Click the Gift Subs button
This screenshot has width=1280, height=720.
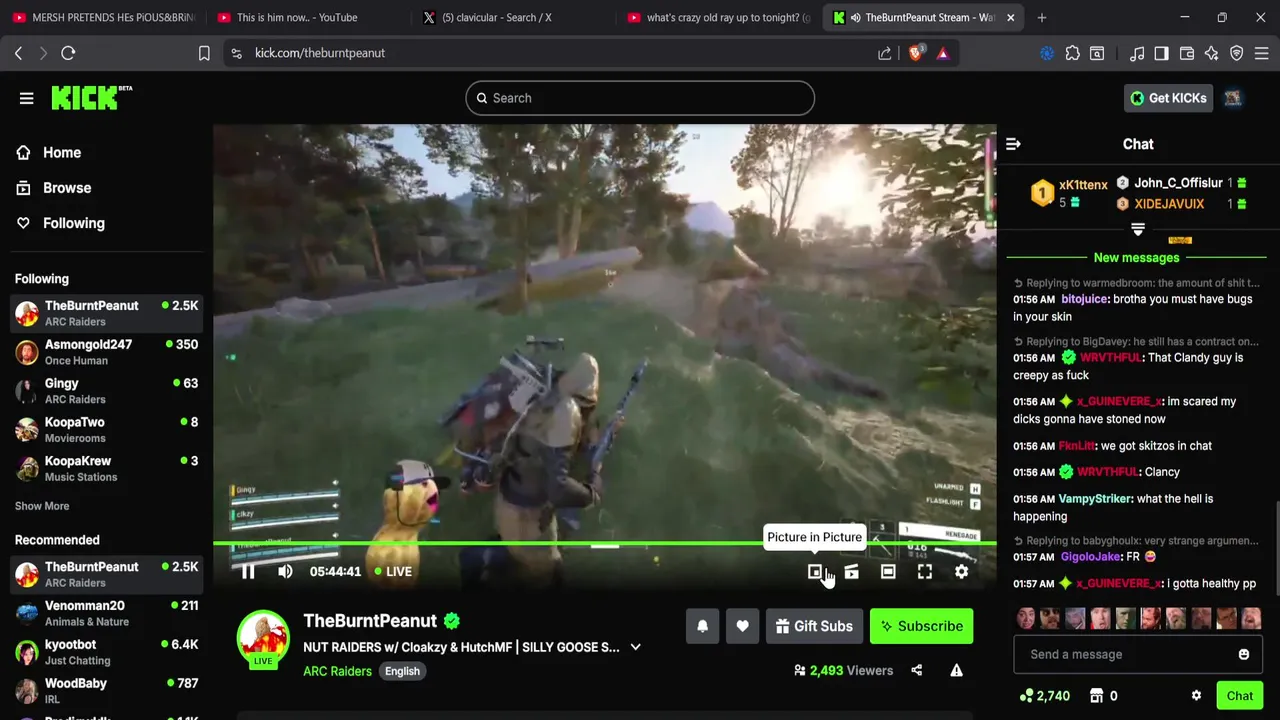coord(814,626)
